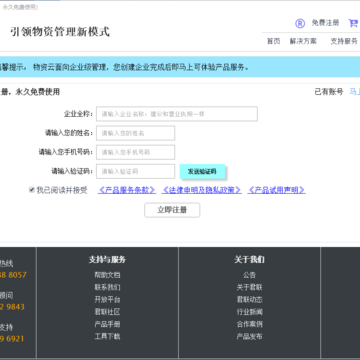Click the 立即注册 button
This screenshot has width=360, height=360.
coord(172,210)
